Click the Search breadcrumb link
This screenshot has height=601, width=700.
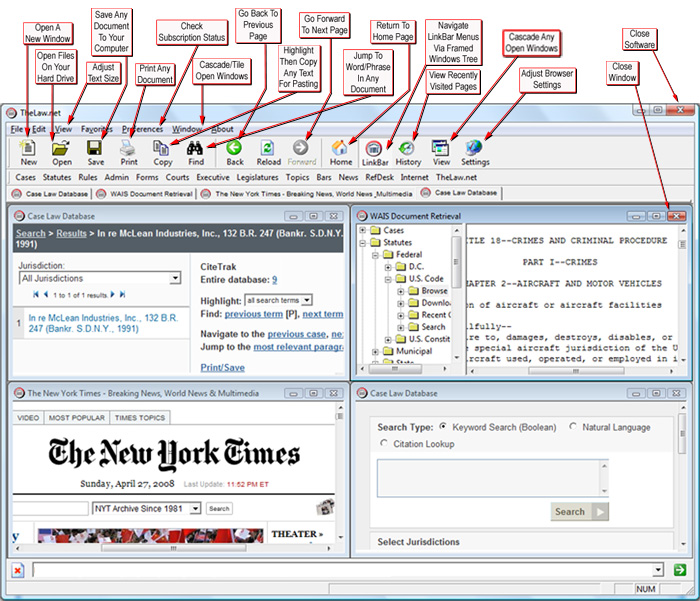tap(31, 233)
